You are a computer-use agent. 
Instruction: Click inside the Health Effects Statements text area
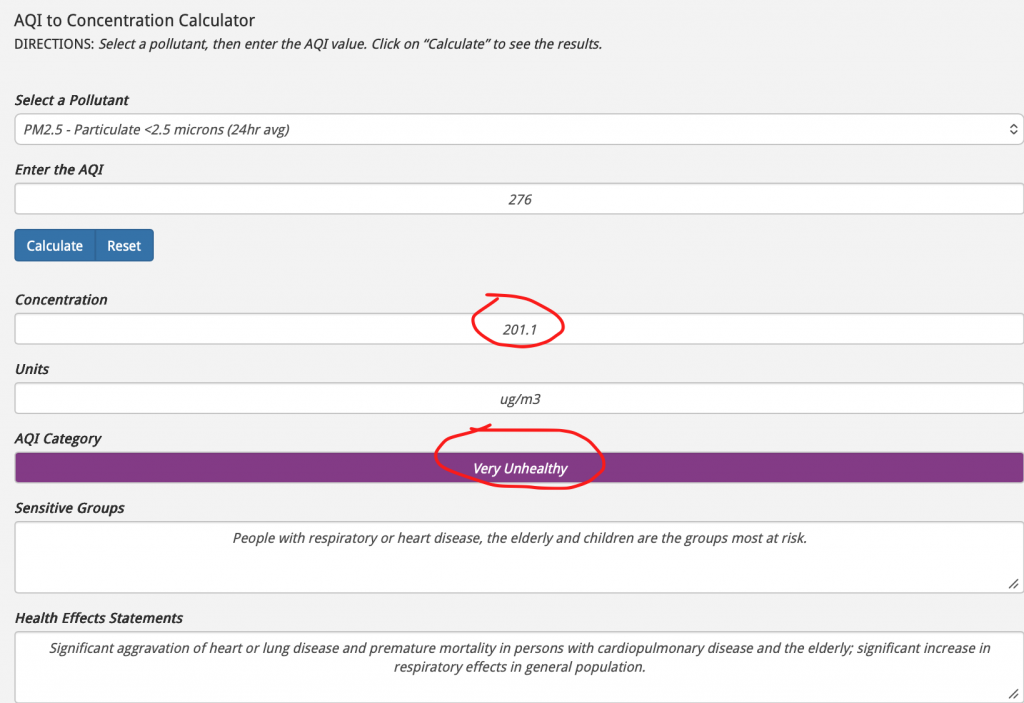pos(518,665)
